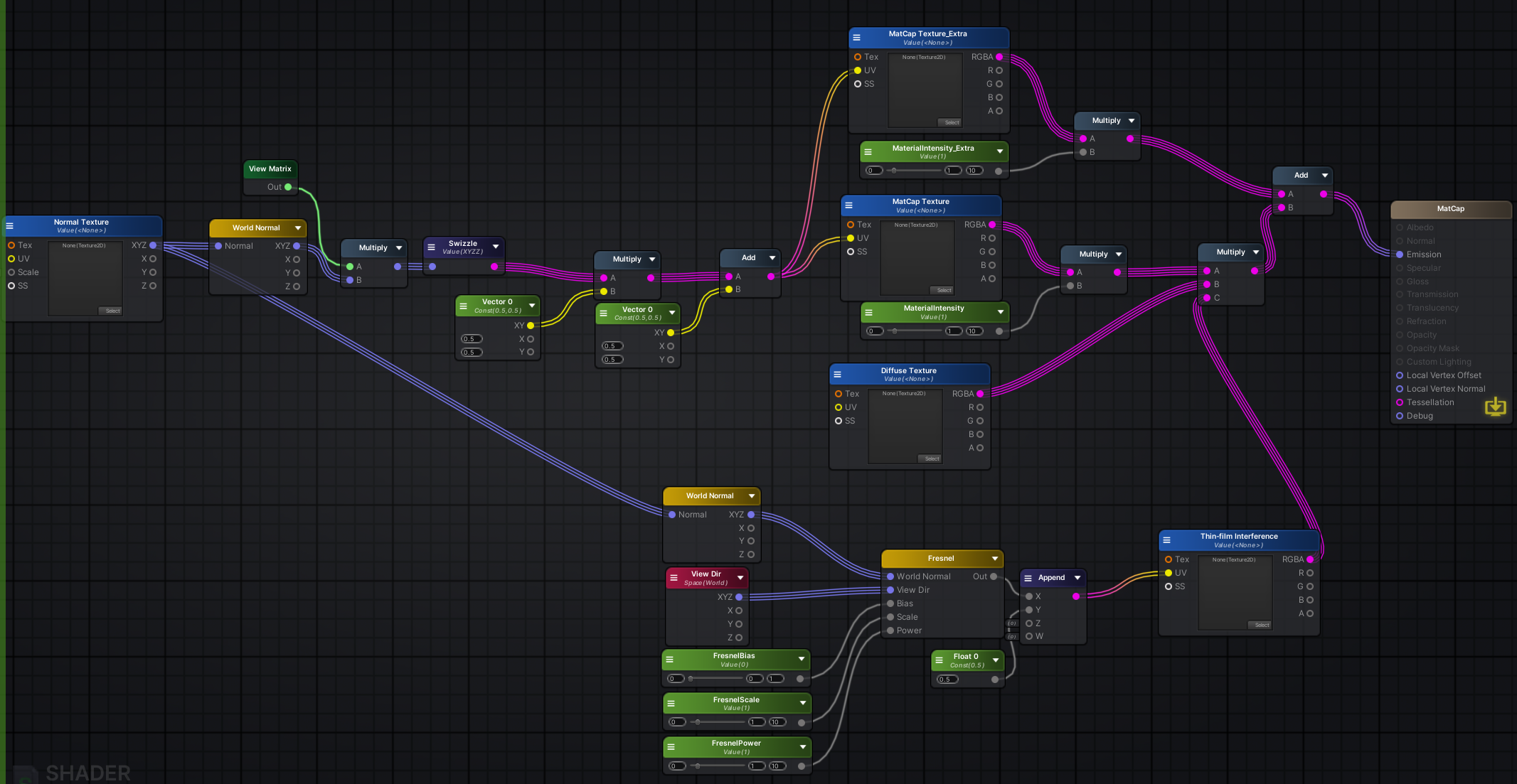Click the Append node menu icon

pyautogui.click(x=1028, y=578)
